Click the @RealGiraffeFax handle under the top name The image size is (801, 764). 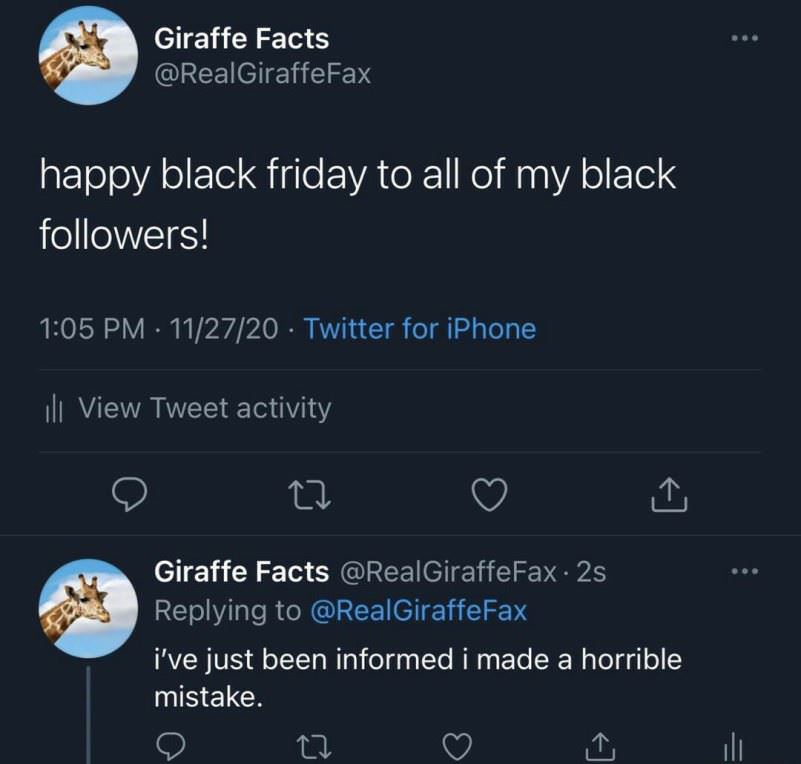[262, 74]
